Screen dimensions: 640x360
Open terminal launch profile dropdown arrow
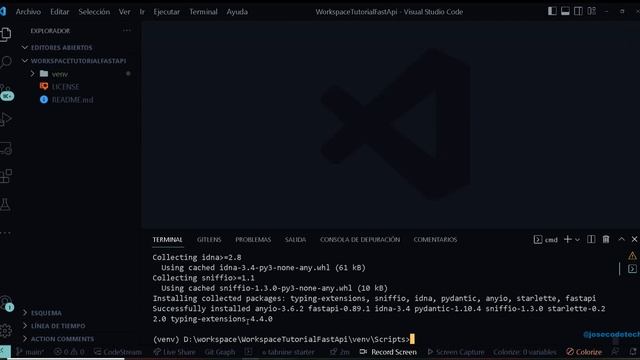pyautogui.click(x=577, y=240)
